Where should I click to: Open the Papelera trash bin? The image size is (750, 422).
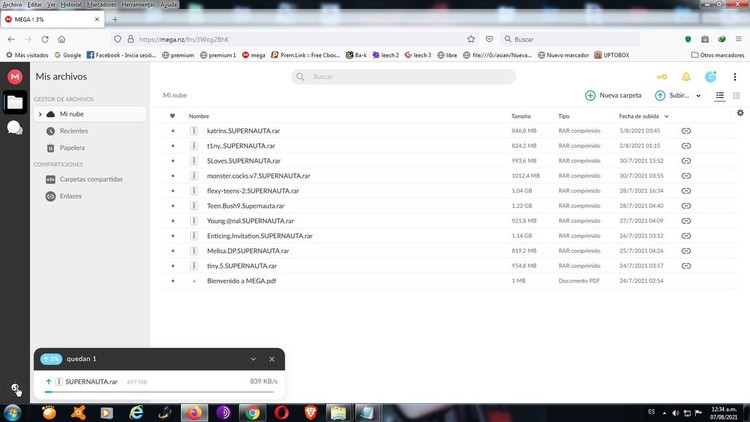72,147
